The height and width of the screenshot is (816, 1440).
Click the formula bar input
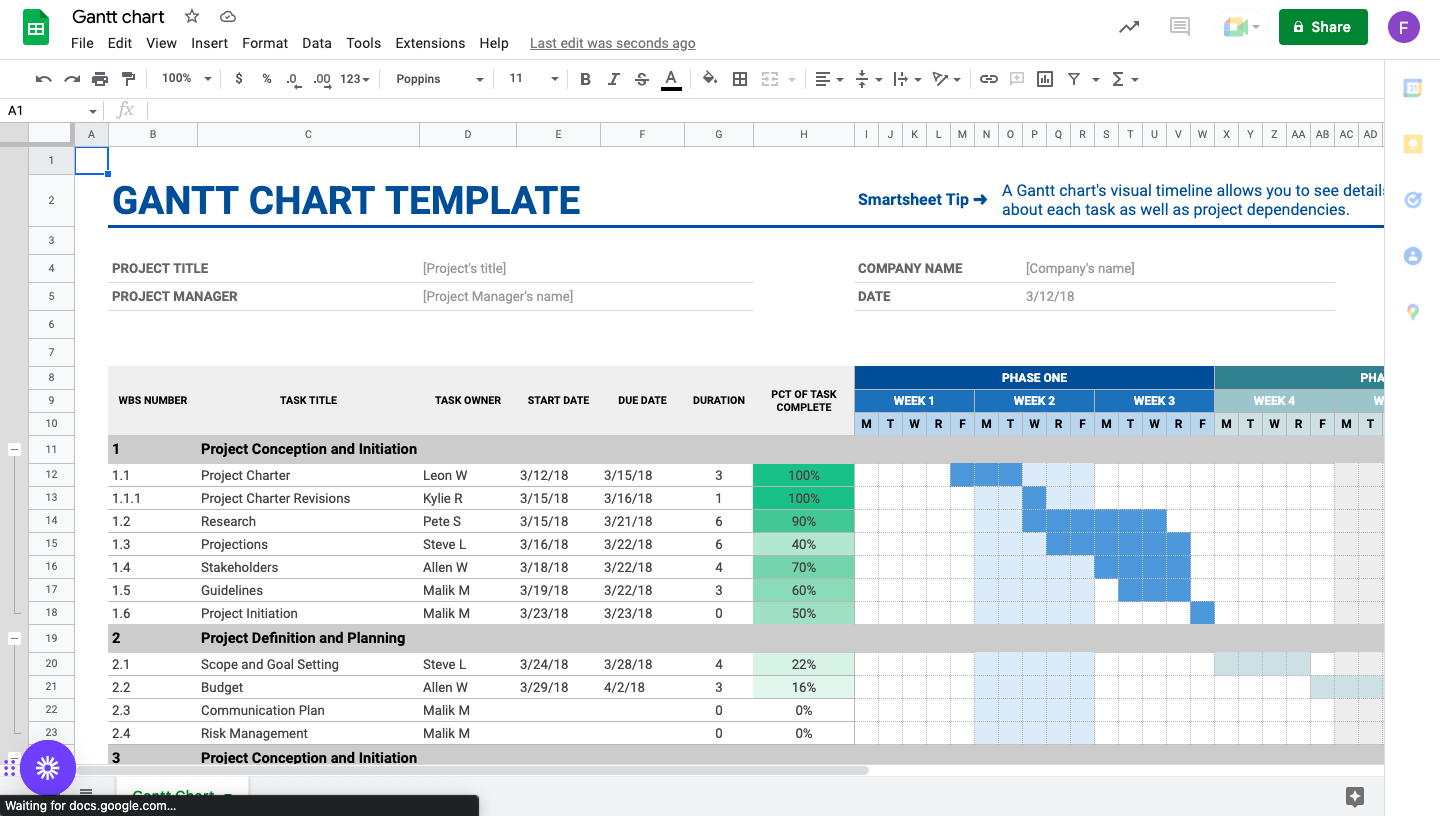pyautogui.click(x=765, y=110)
